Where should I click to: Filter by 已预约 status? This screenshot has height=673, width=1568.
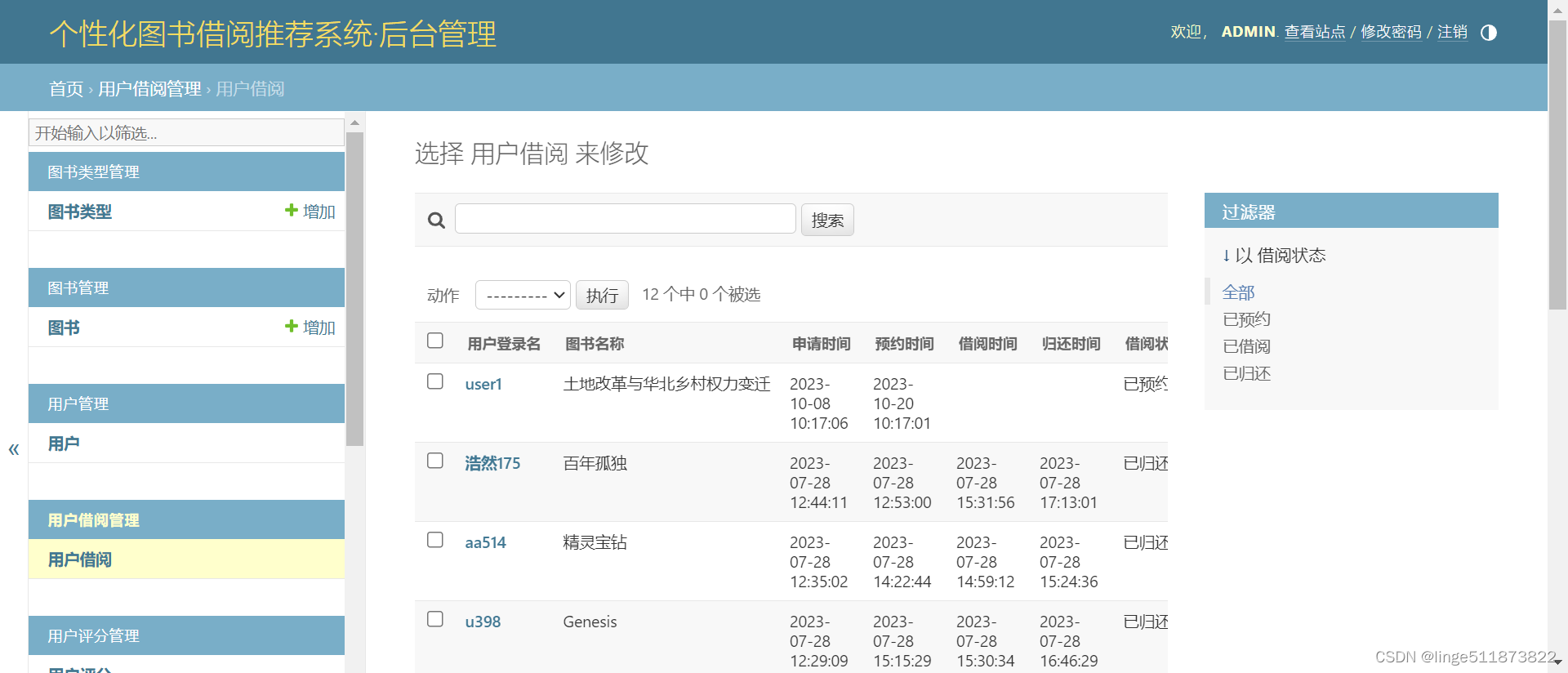[x=1246, y=319]
